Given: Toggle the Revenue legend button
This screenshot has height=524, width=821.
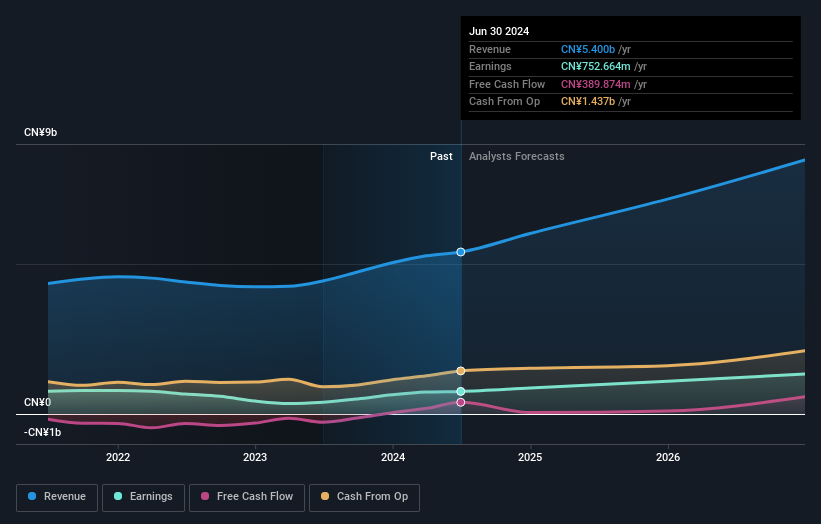Looking at the screenshot, I should (x=57, y=497).
